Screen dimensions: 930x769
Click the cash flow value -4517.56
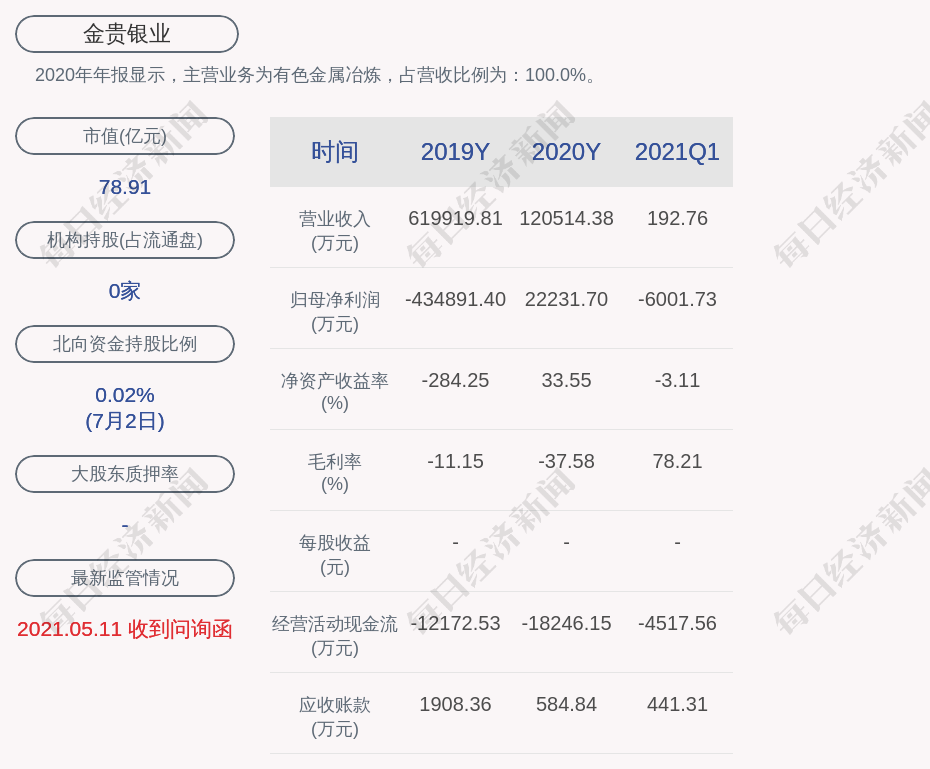677,623
